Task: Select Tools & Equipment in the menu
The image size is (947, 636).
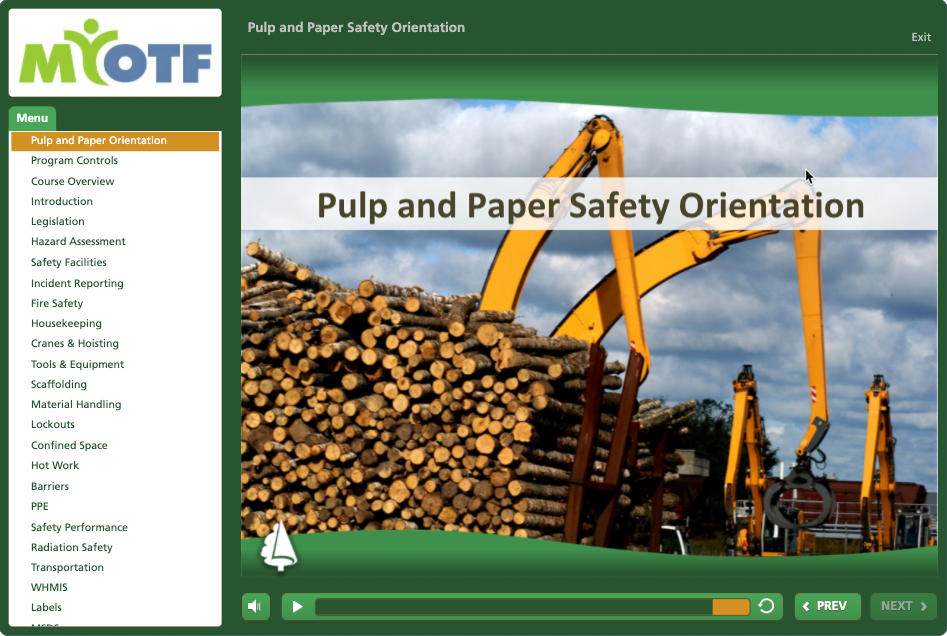Action: pos(77,364)
